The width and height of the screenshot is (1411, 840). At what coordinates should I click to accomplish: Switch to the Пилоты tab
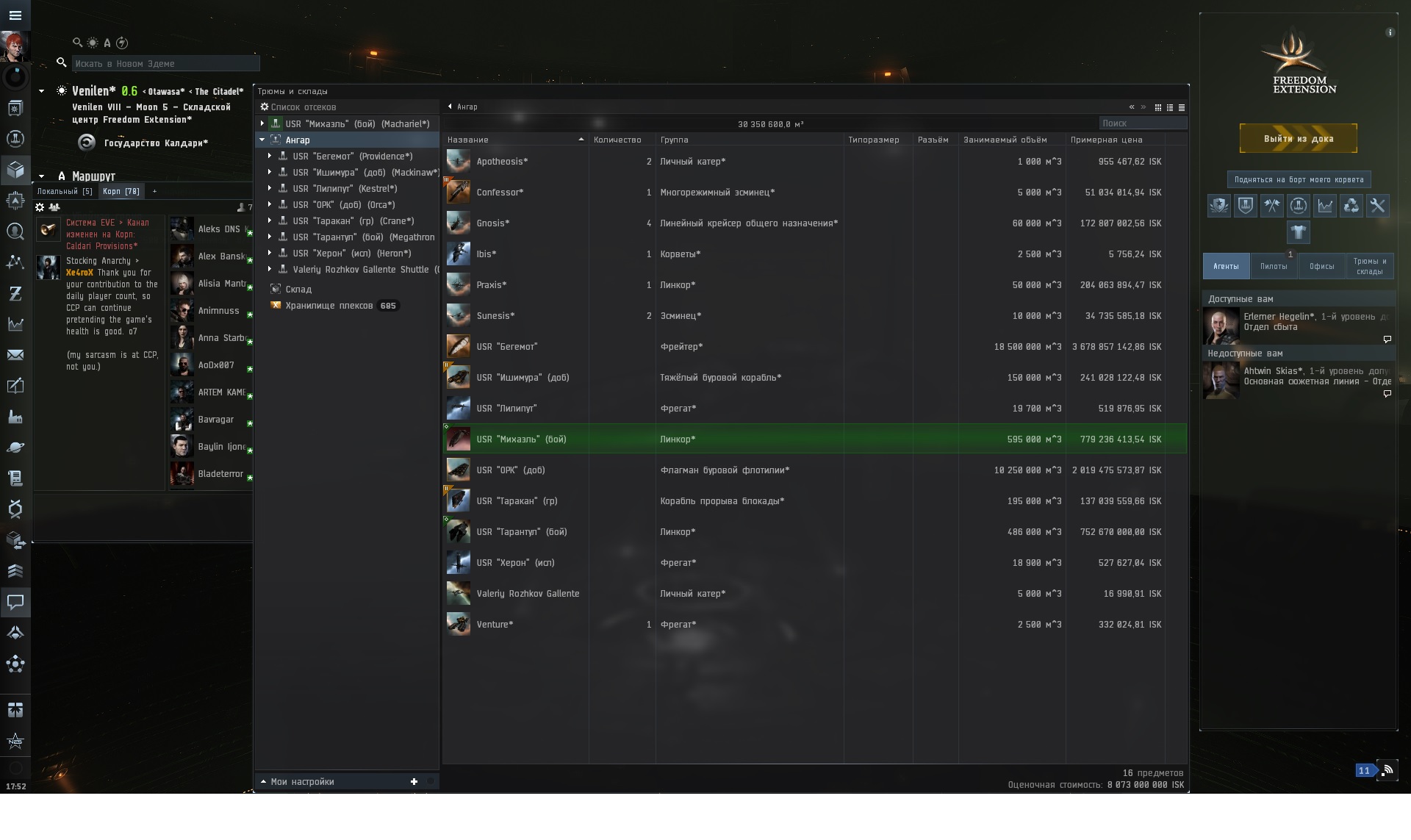tap(1273, 266)
